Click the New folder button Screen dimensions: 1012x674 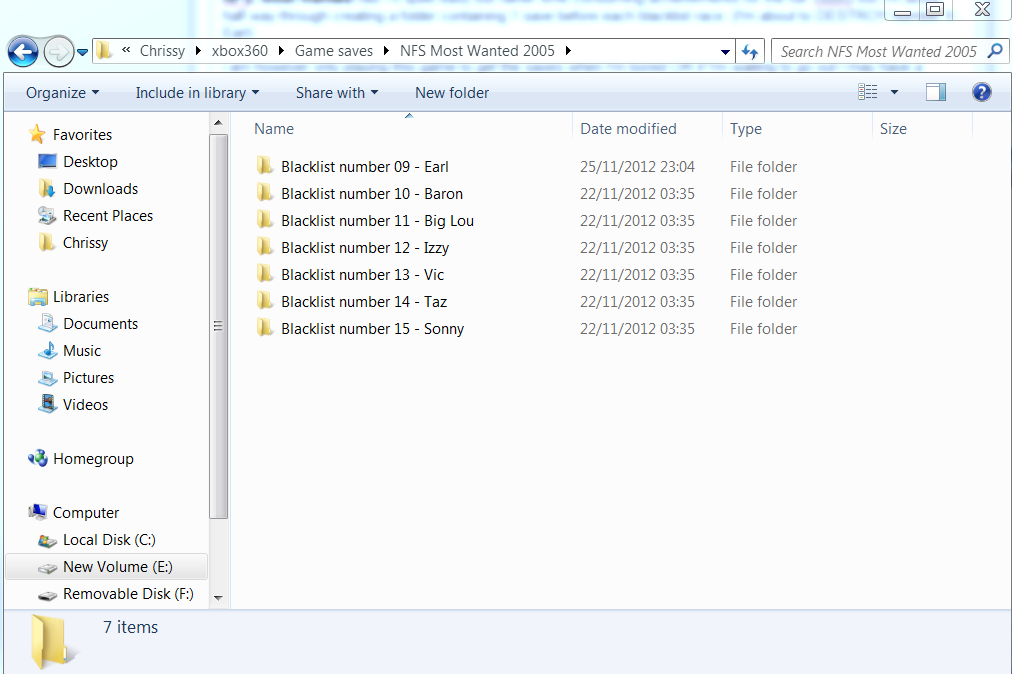coord(452,93)
